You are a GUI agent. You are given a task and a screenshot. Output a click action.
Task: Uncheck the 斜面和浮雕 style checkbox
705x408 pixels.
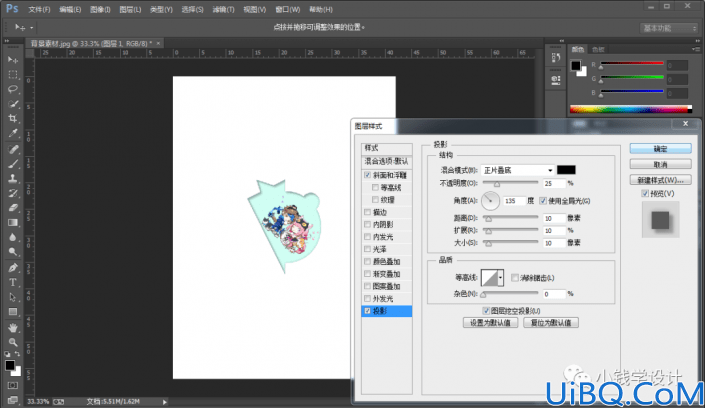(x=367, y=175)
